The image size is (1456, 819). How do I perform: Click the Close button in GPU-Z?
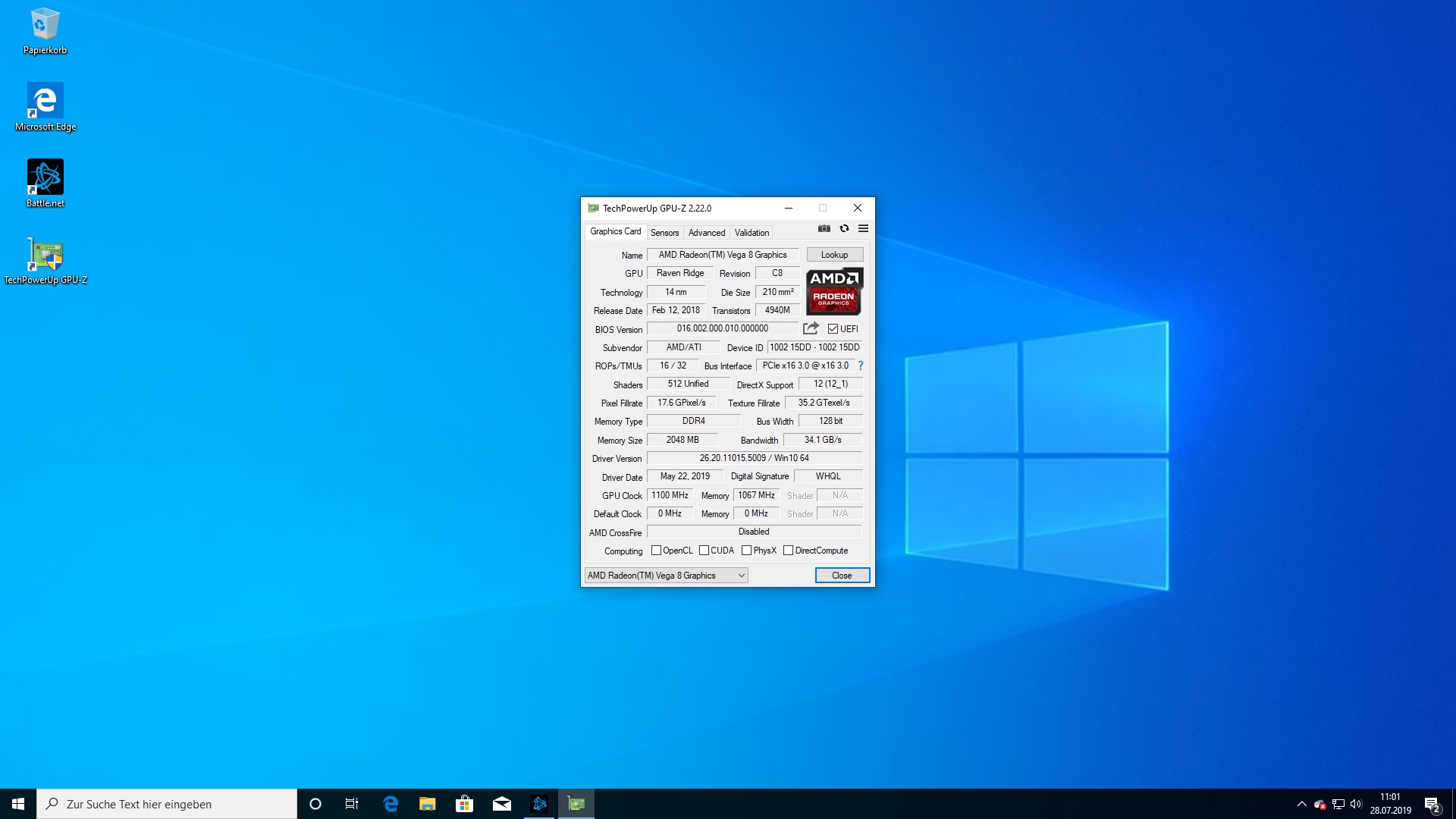[x=842, y=576]
